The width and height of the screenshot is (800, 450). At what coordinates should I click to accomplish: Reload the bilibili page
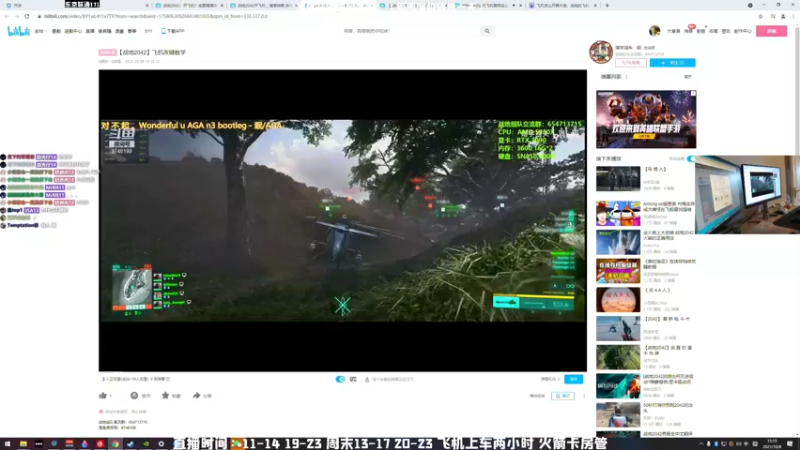27,16
